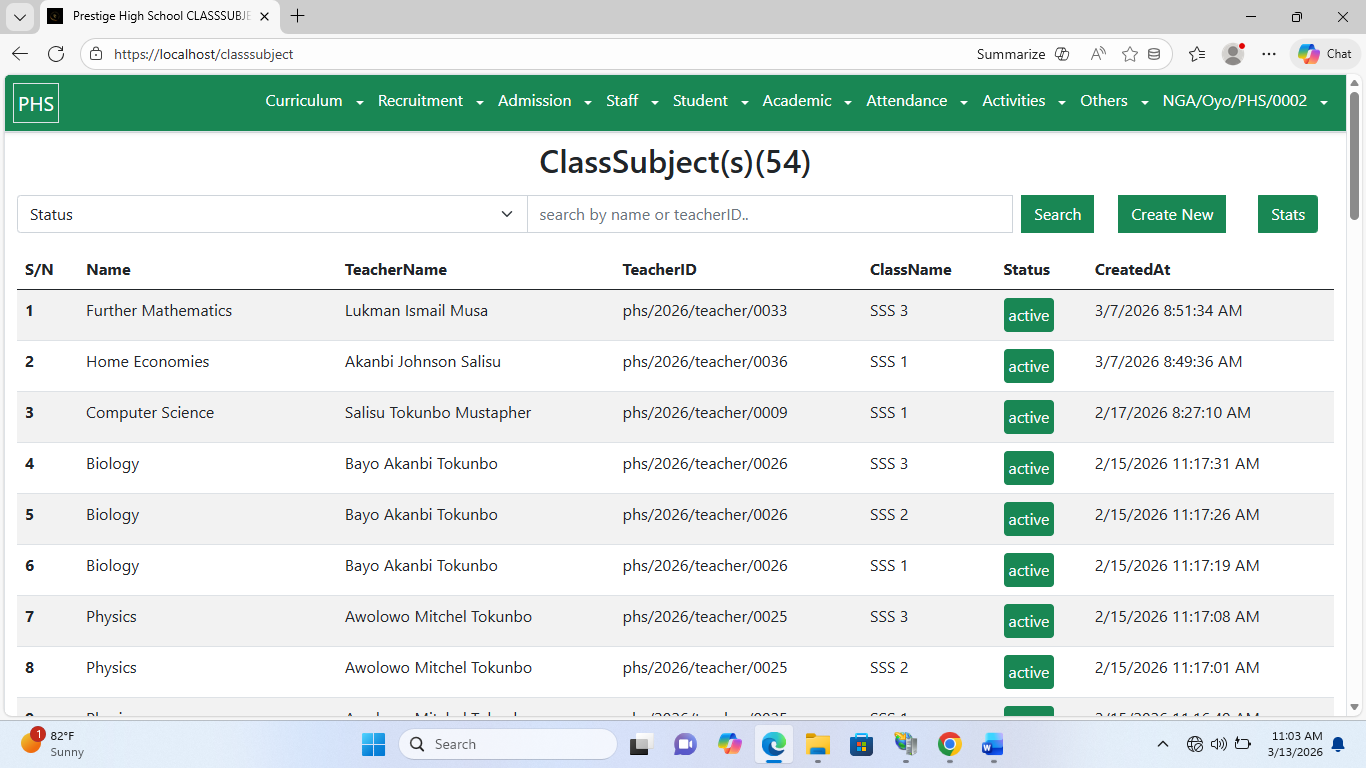The image size is (1366, 768).
Task: Open the NGA/Oyo/PHS/0002 user dropdown
Action: 1244,101
